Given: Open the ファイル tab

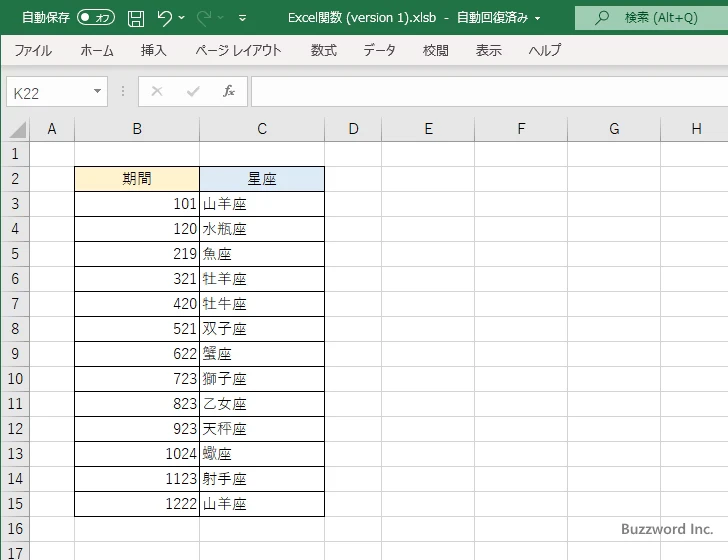Looking at the screenshot, I should click(x=33, y=50).
